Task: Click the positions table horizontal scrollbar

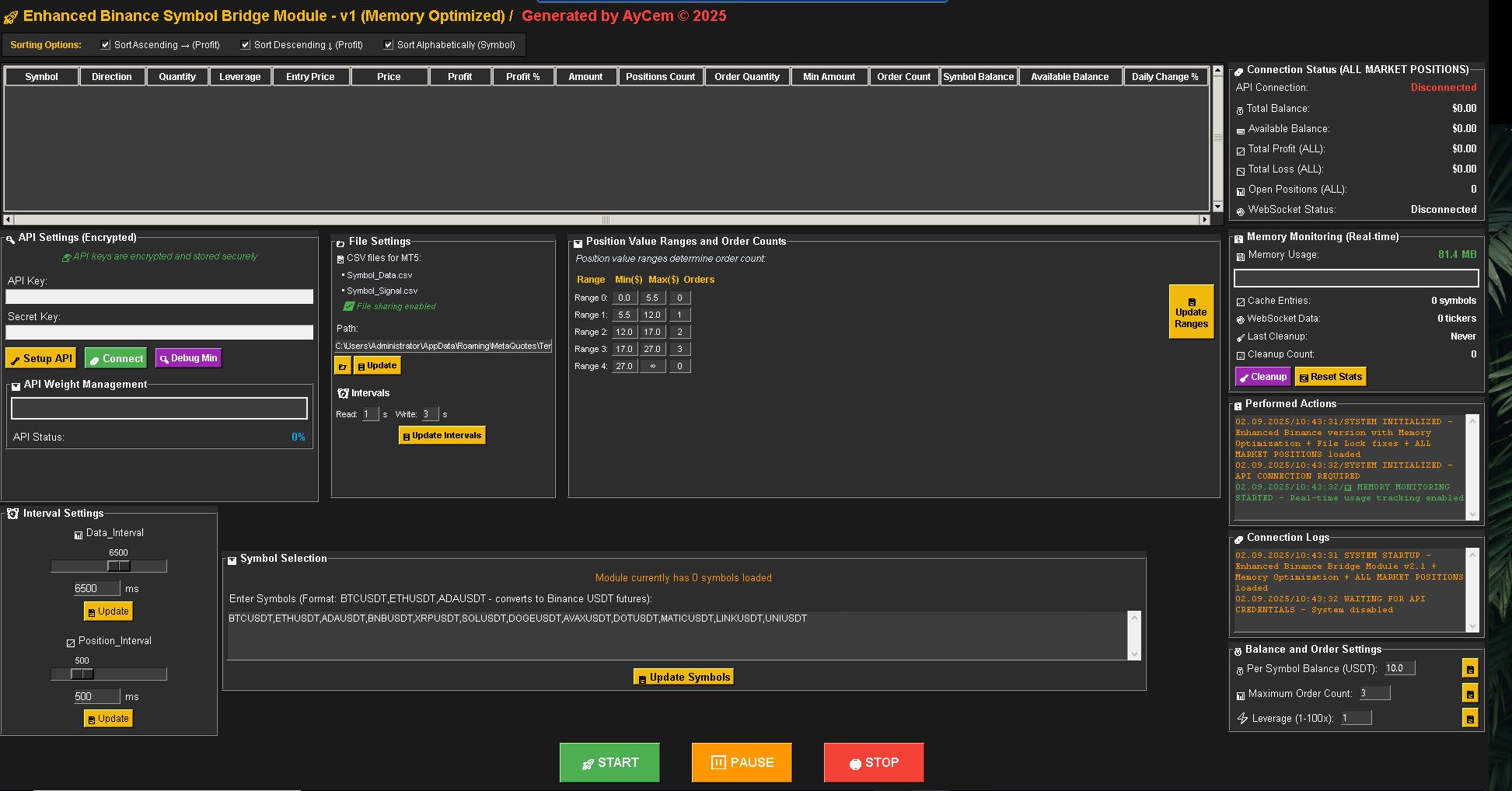Action: point(606,220)
